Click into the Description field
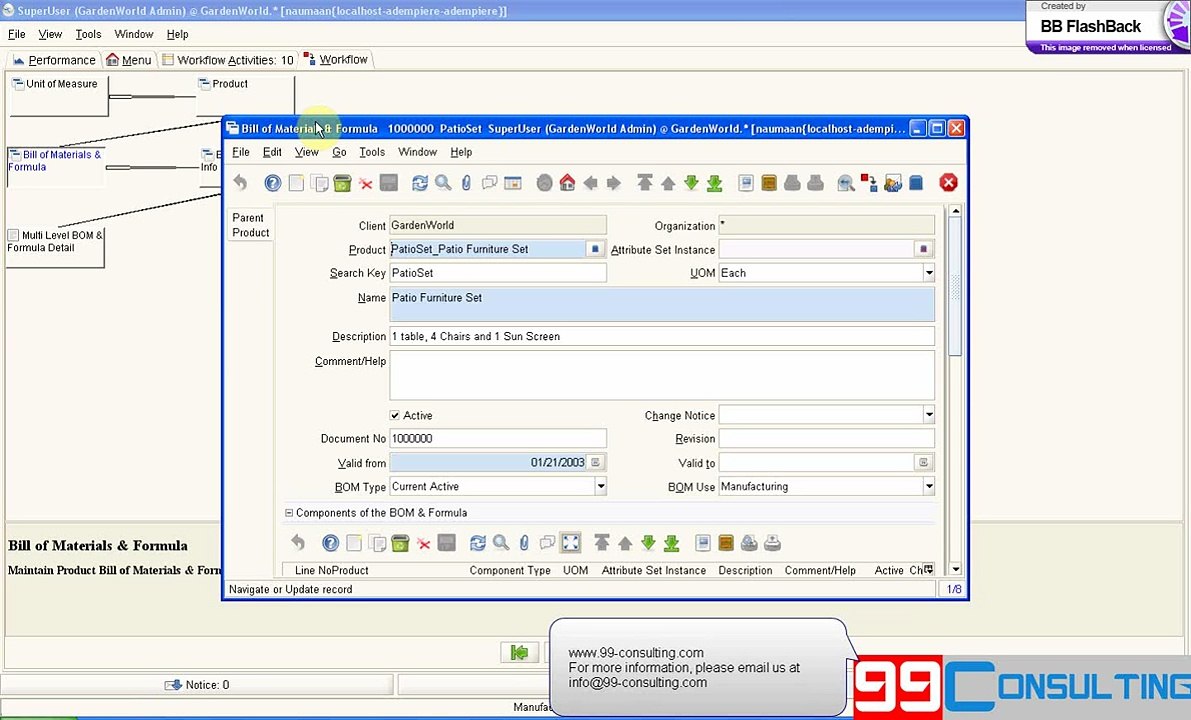The image size is (1191, 720). click(662, 336)
